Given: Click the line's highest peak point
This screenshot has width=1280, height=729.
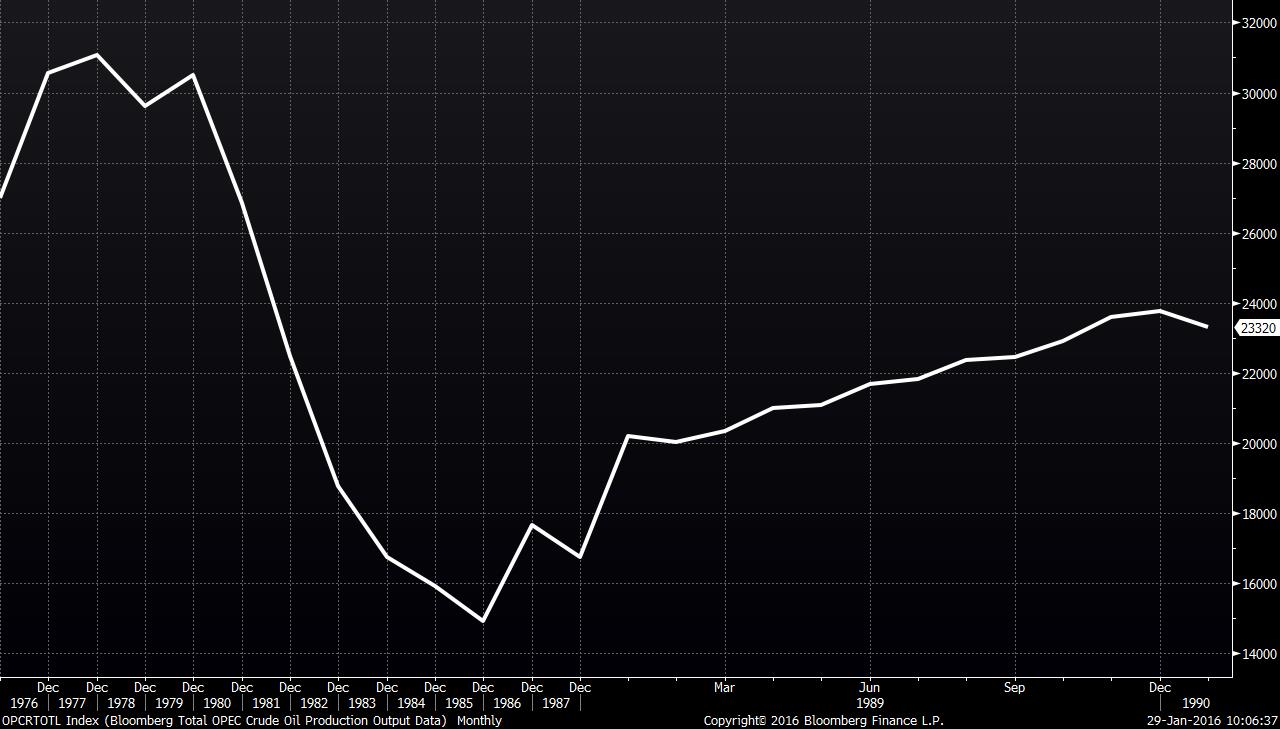Looking at the screenshot, I should tap(96, 55).
